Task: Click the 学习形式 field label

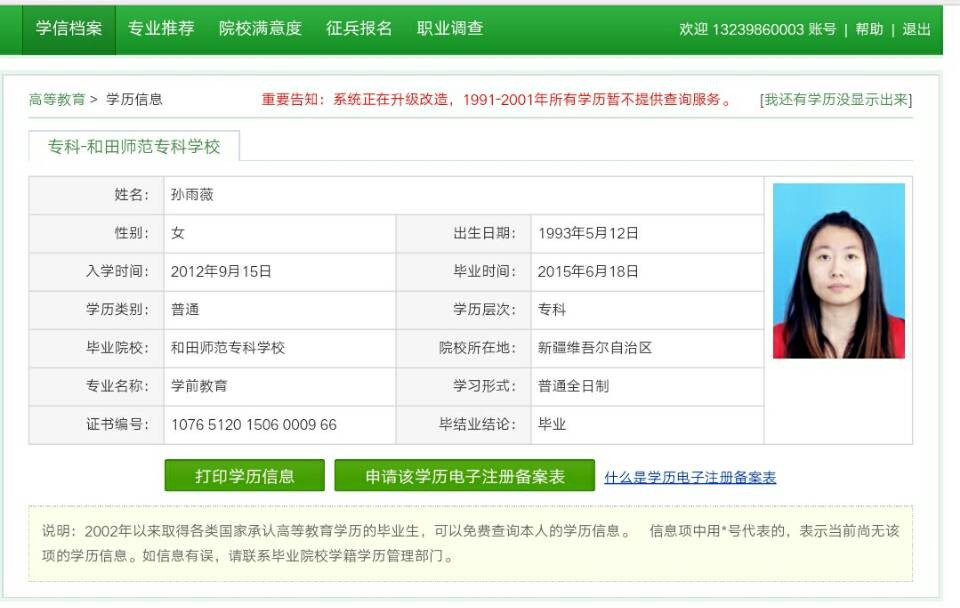Action: tap(485, 386)
